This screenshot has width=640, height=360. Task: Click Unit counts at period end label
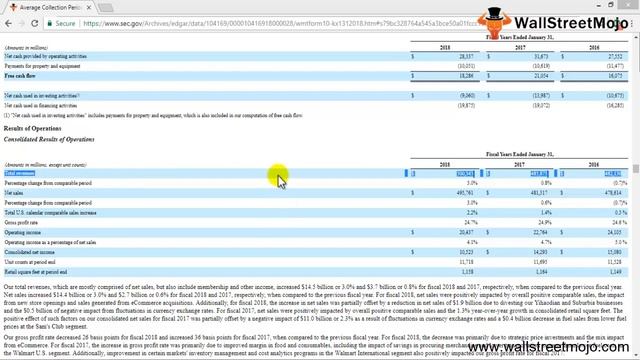(29, 262)
